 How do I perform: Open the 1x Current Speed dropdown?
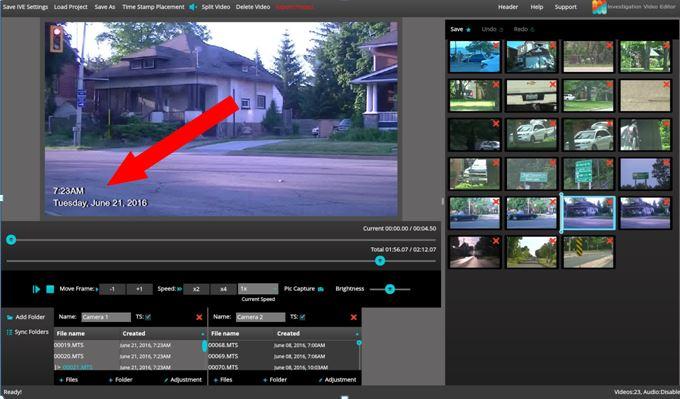tap(258, 289)
